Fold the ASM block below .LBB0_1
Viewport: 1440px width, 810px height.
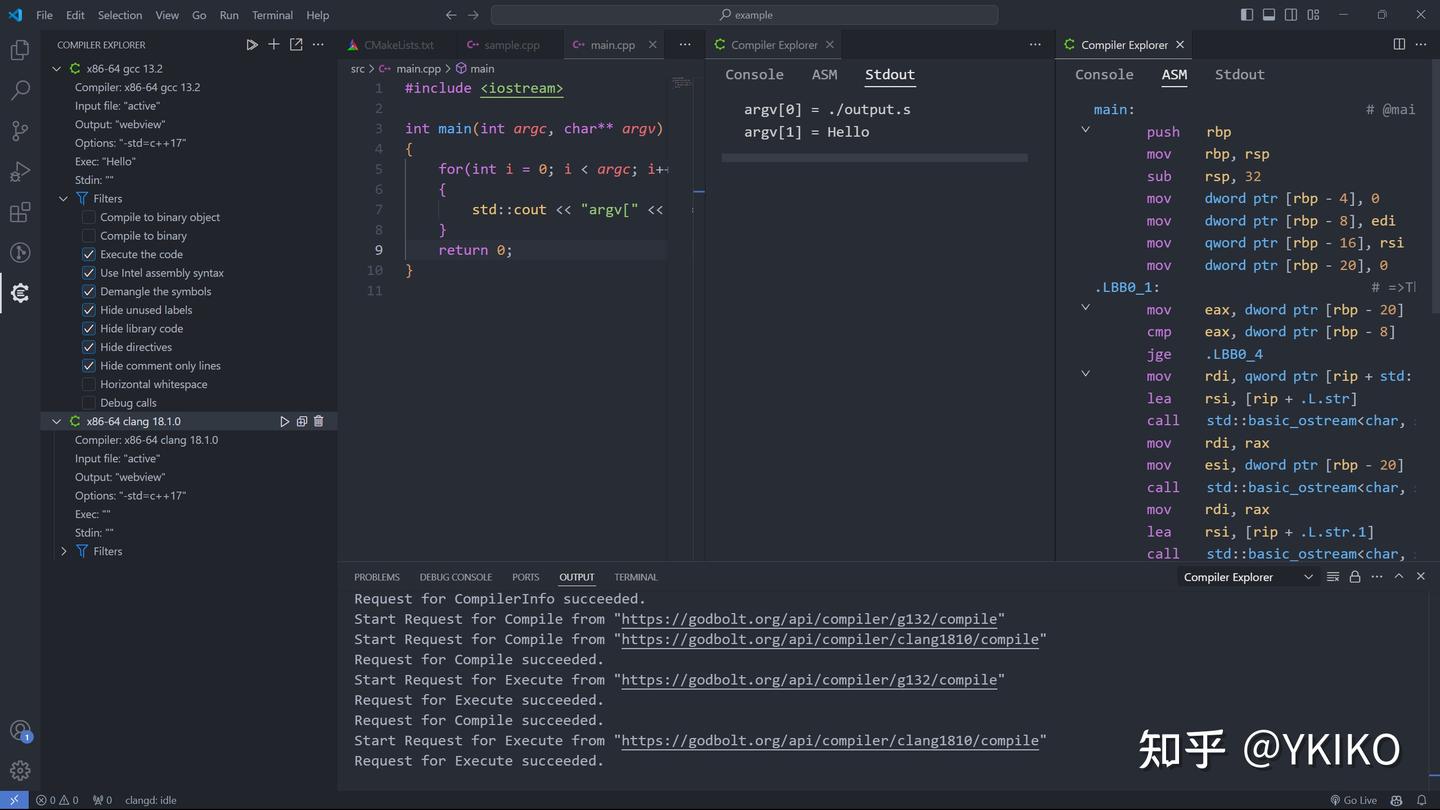(1085, 307)
